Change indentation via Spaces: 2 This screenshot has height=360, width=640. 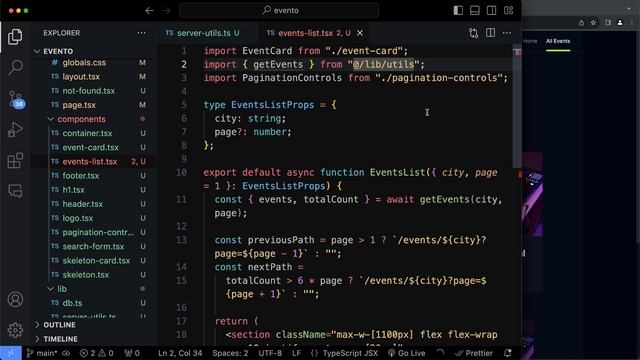click(230, 353)
